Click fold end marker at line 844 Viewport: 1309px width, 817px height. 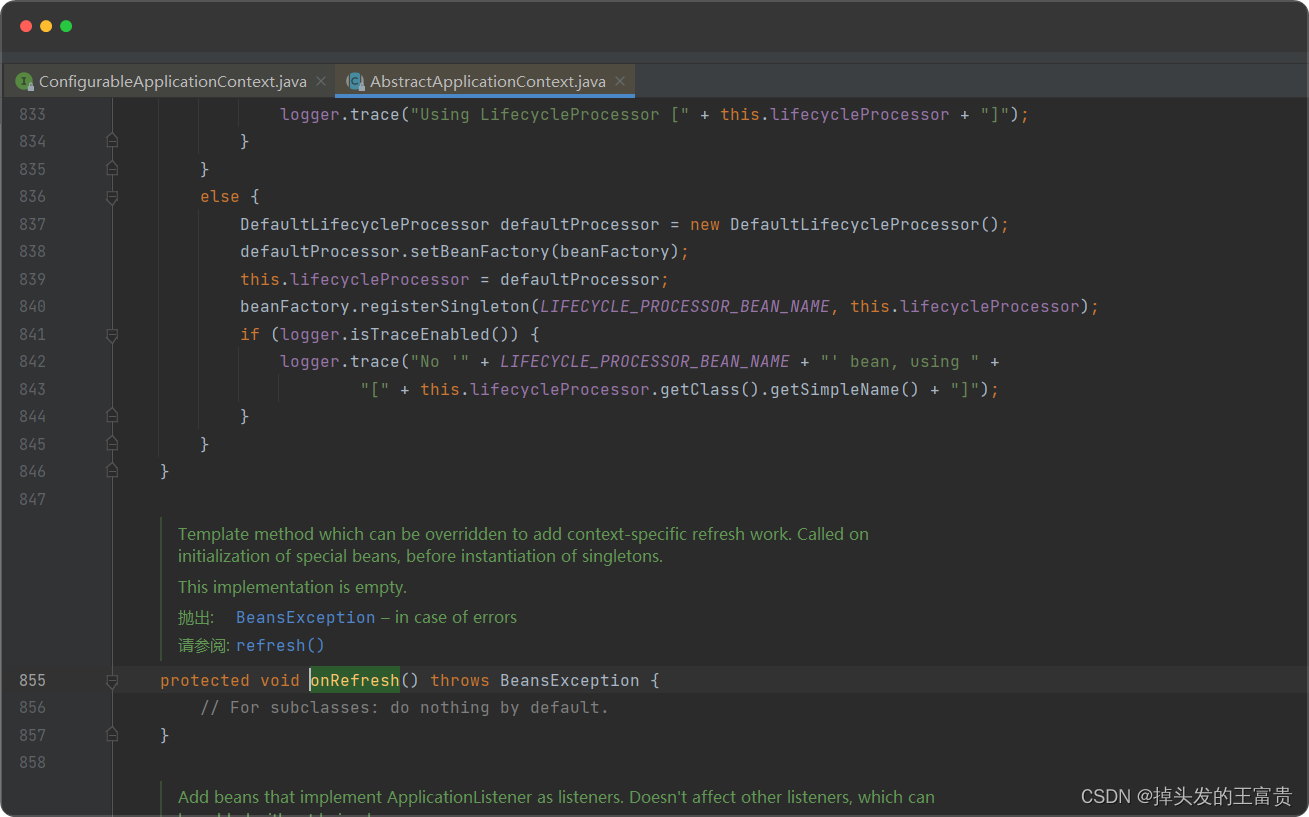coord(112,416)
